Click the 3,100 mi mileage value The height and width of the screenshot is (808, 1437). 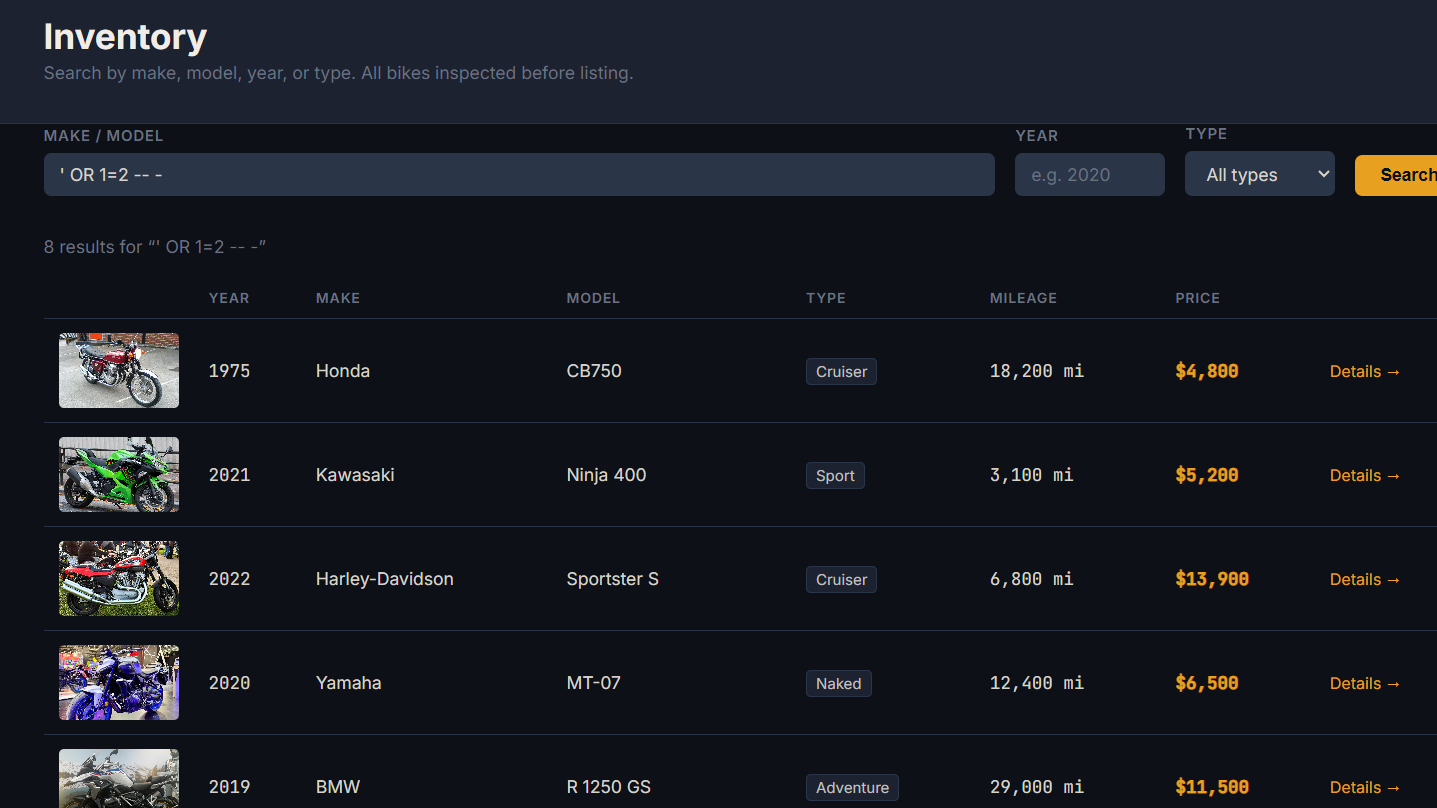click(x=1032, y=475)
